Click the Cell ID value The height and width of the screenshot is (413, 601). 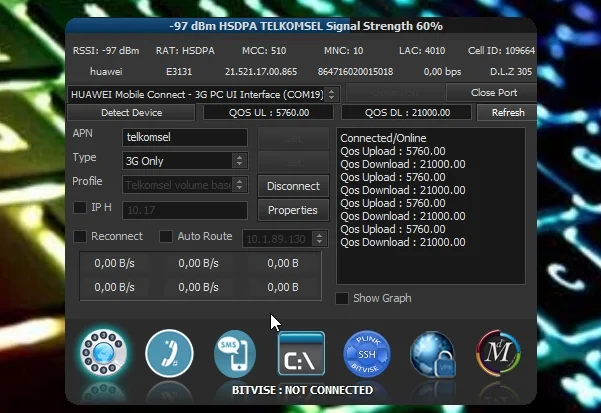[501, 51]
